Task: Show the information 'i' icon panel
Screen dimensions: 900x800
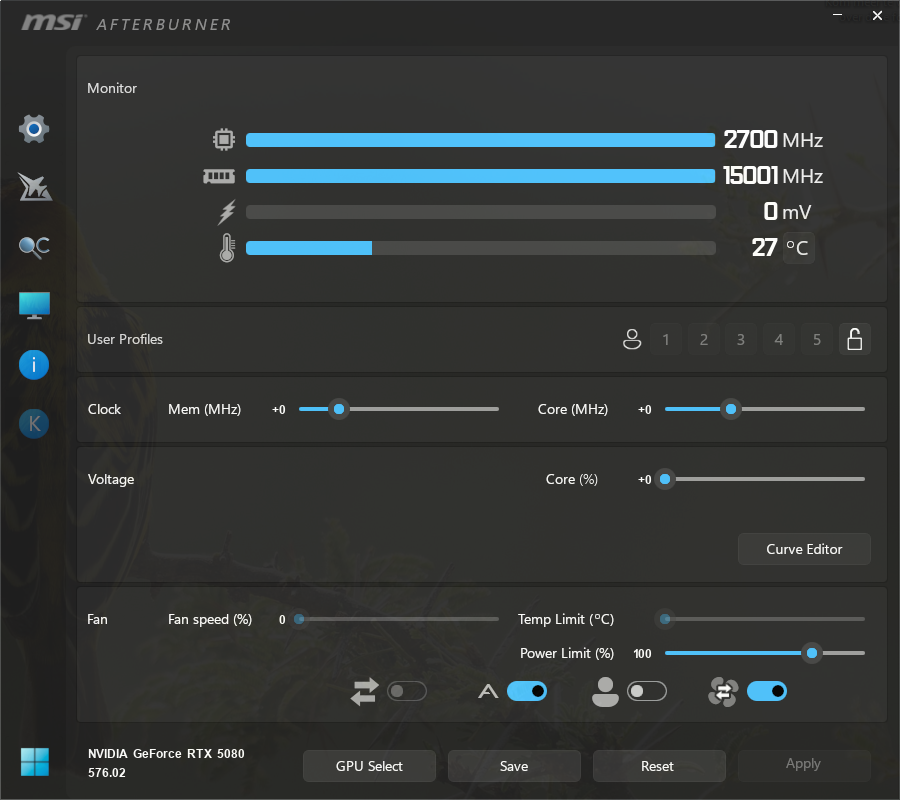Action: tap(34, 365)
